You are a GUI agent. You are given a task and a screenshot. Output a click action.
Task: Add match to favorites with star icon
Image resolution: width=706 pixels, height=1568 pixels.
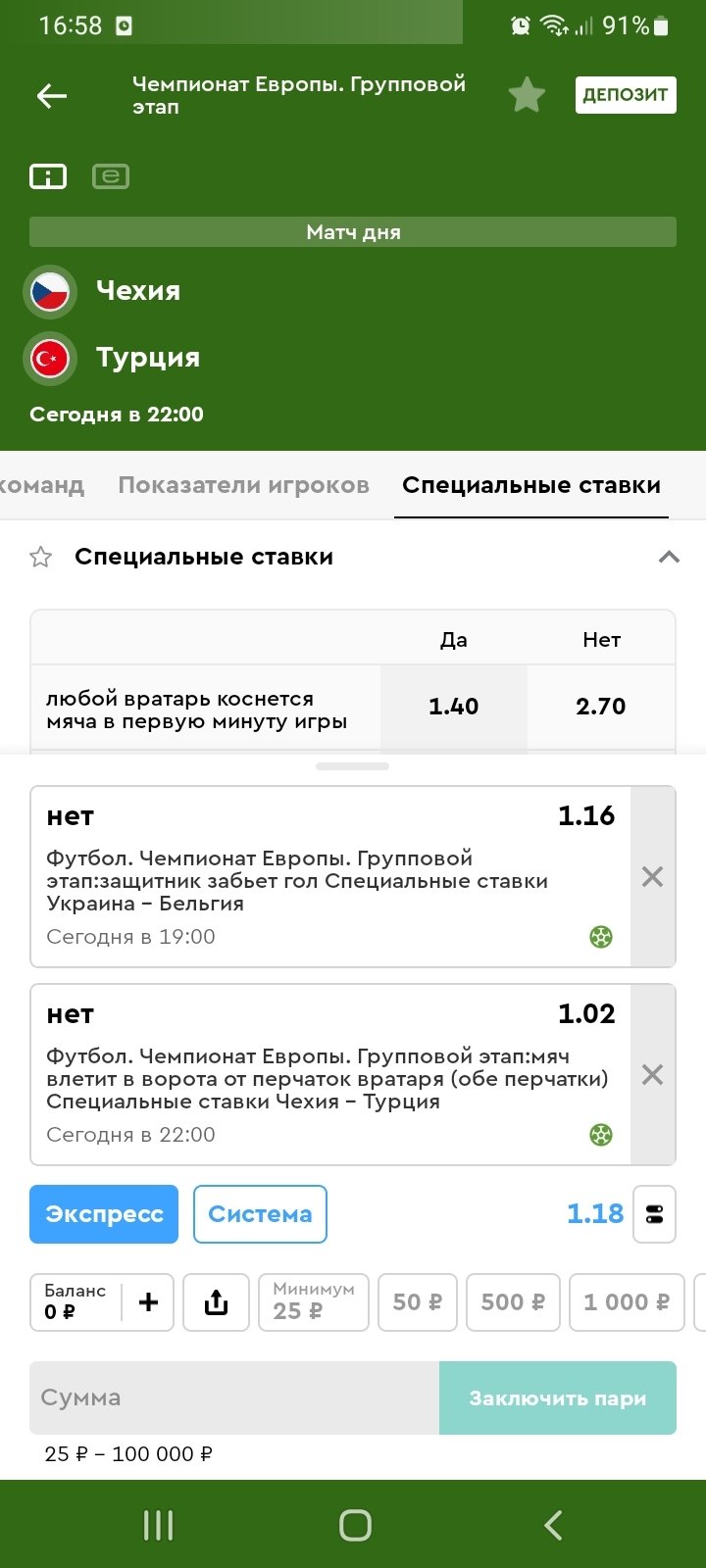pyautogui.click(x=527, y=95)
